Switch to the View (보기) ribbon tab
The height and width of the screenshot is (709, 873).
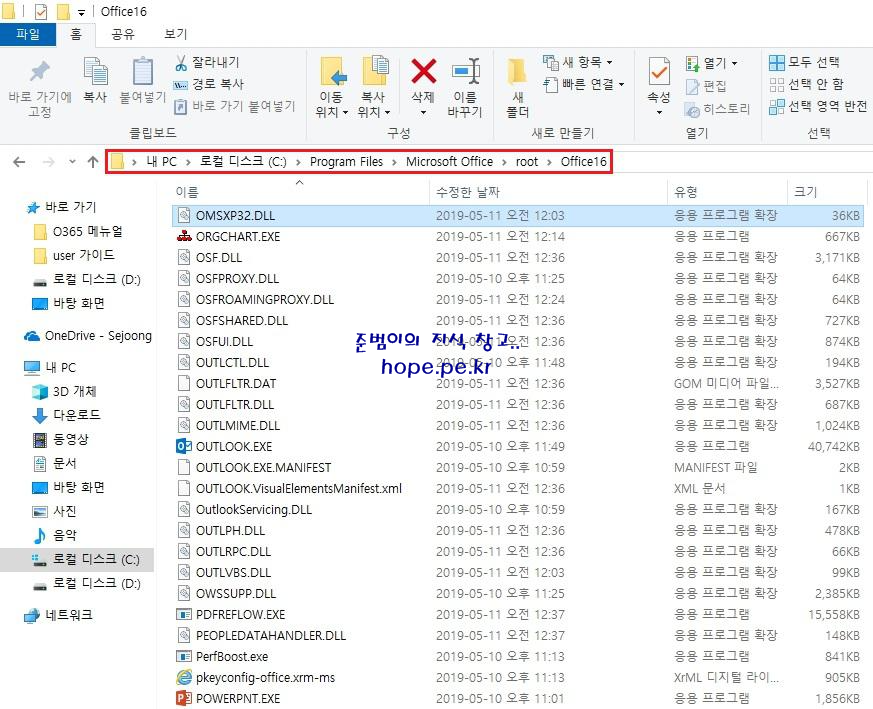pos(175,35)
